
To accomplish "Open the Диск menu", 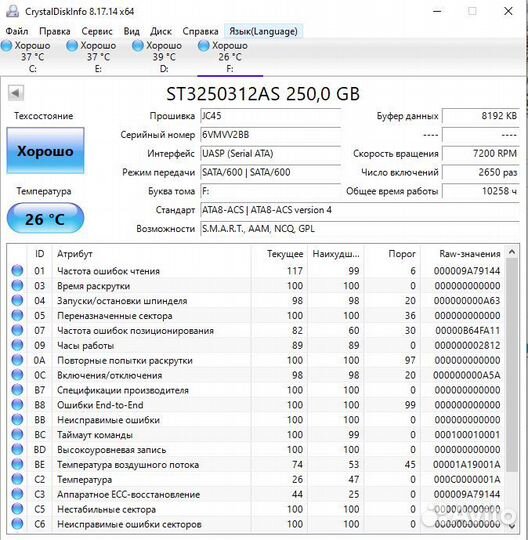I will click(161, 31).
